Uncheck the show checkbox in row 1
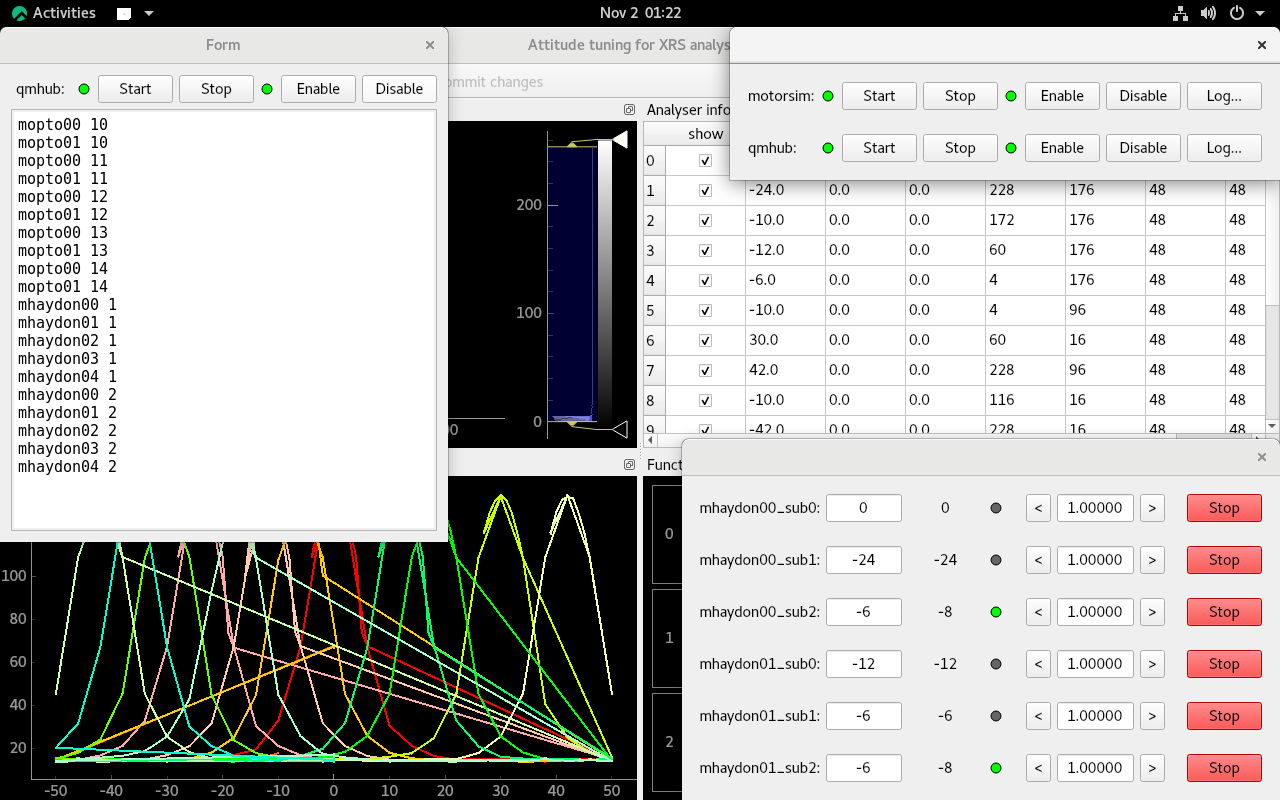The height and width of the screenshot is (800, 1280). (x=705, y=190)
